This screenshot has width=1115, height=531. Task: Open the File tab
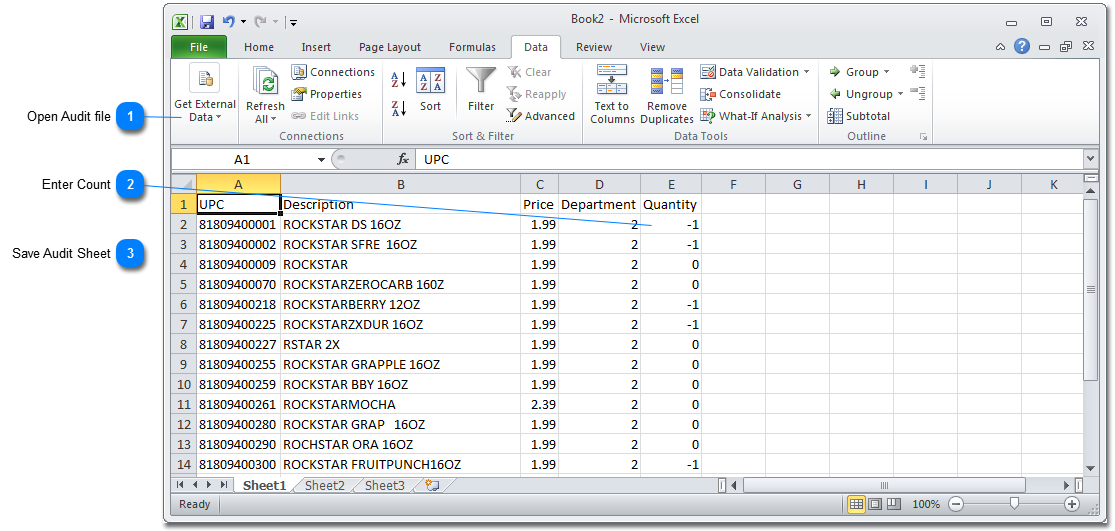point(199,47)
